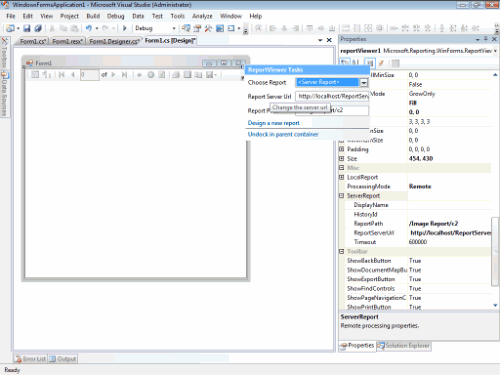The width and height of the screenshot is (500, 375).
Task: Click Print icon in report viewer toolbar
Action: click(176, 75)
